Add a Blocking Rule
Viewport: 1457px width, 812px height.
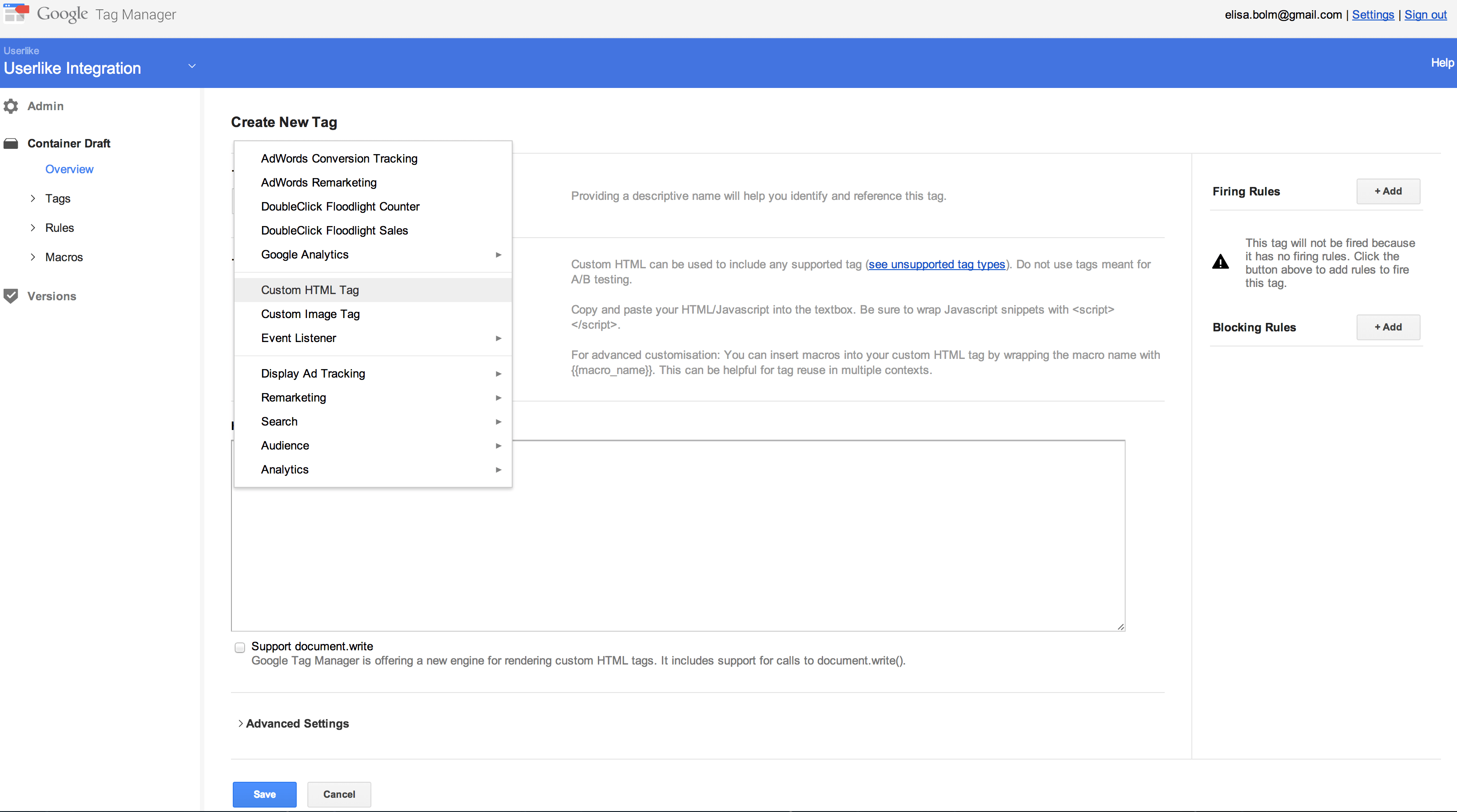[x=1388, y=327]
